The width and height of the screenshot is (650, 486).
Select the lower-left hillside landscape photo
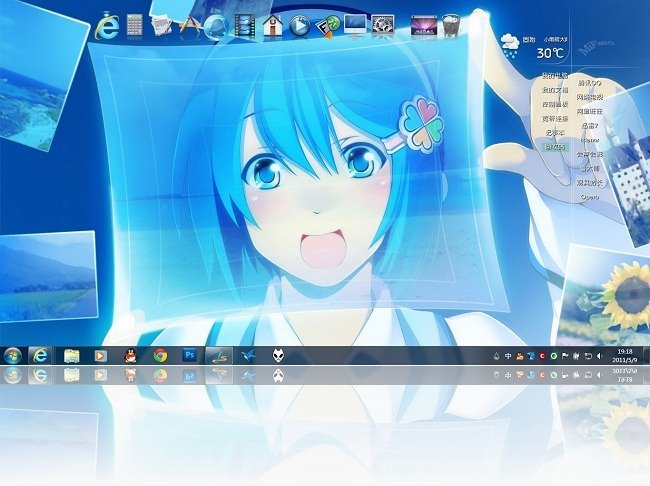48,277
